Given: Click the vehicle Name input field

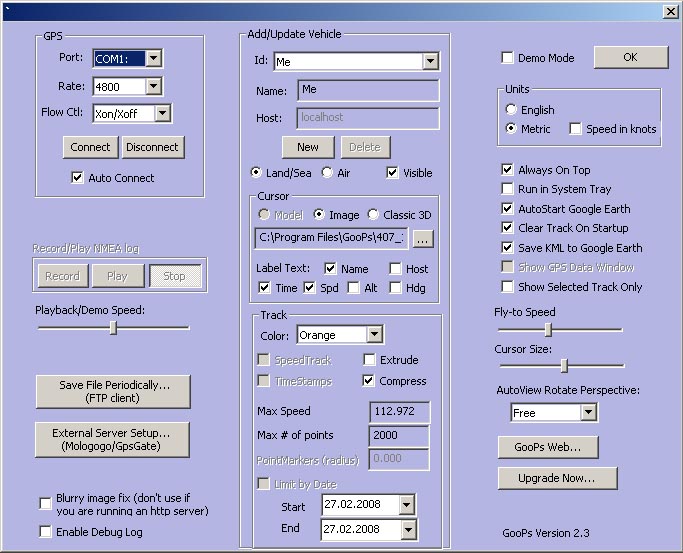Looking at the screenshot, I should (368, 90).
